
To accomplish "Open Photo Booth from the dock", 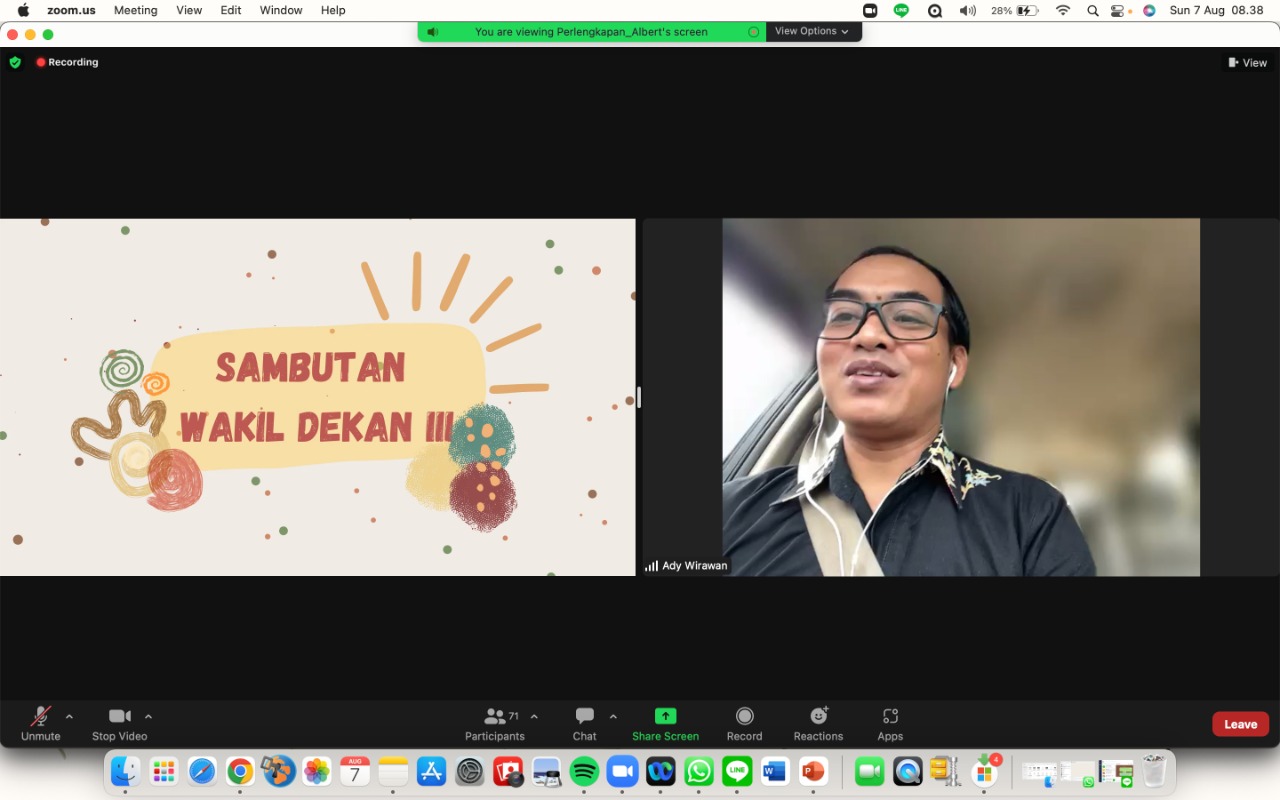I will pyautogui.click(x=508, y=771).
